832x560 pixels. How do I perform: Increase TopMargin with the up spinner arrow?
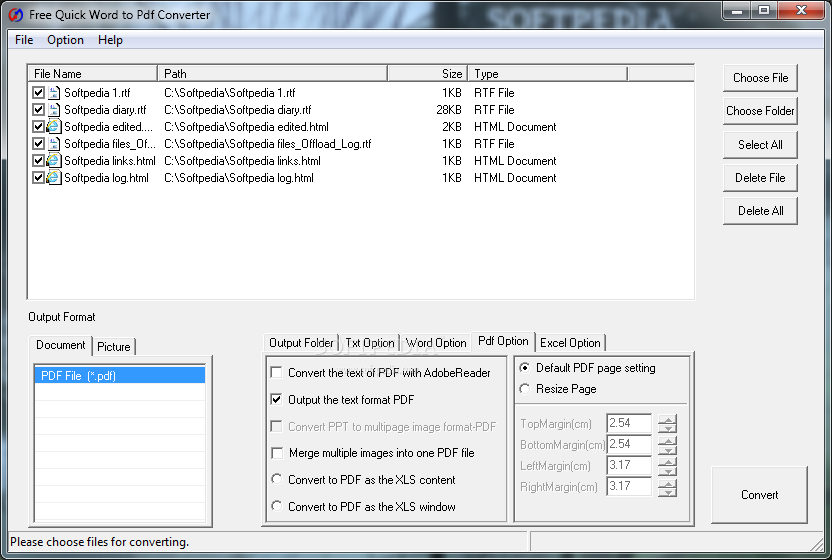coord(668,419)
